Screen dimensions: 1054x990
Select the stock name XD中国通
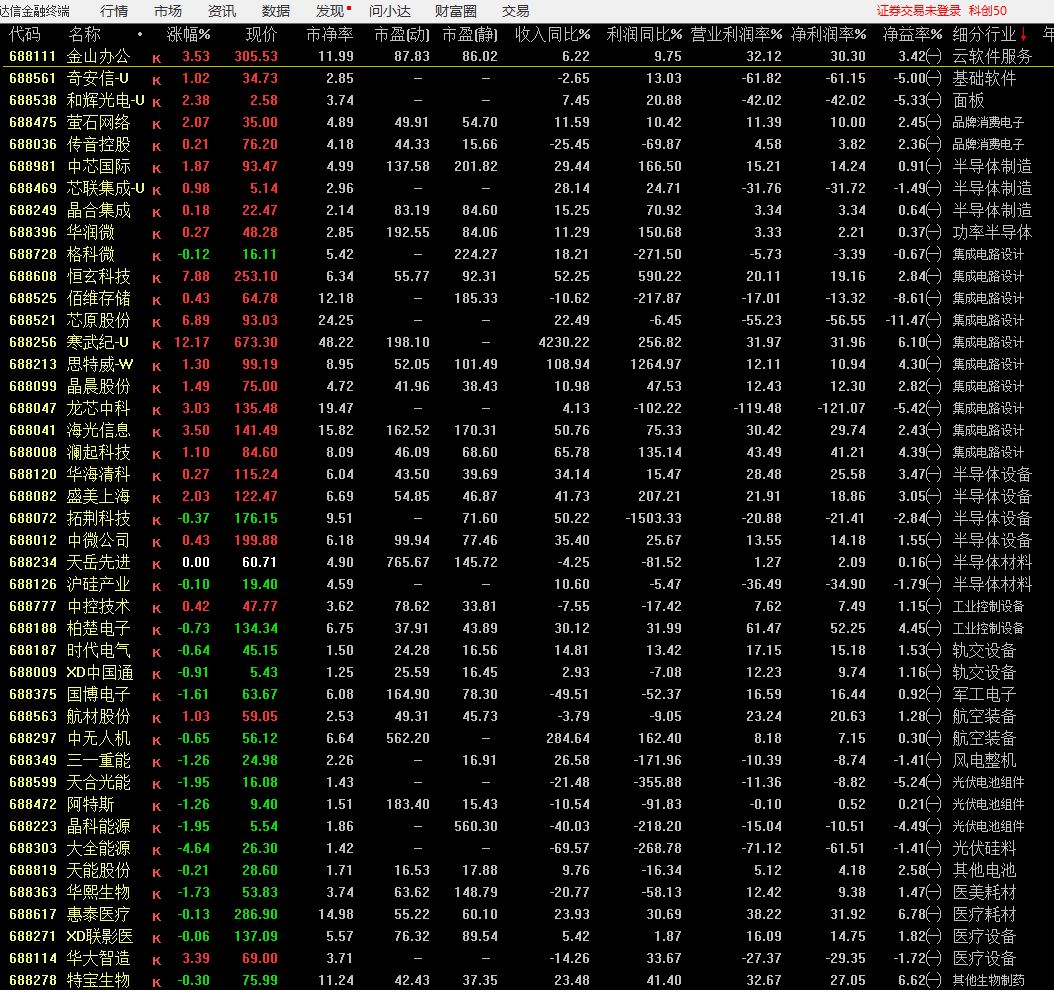pyautogui.click(x=99, y=672)
